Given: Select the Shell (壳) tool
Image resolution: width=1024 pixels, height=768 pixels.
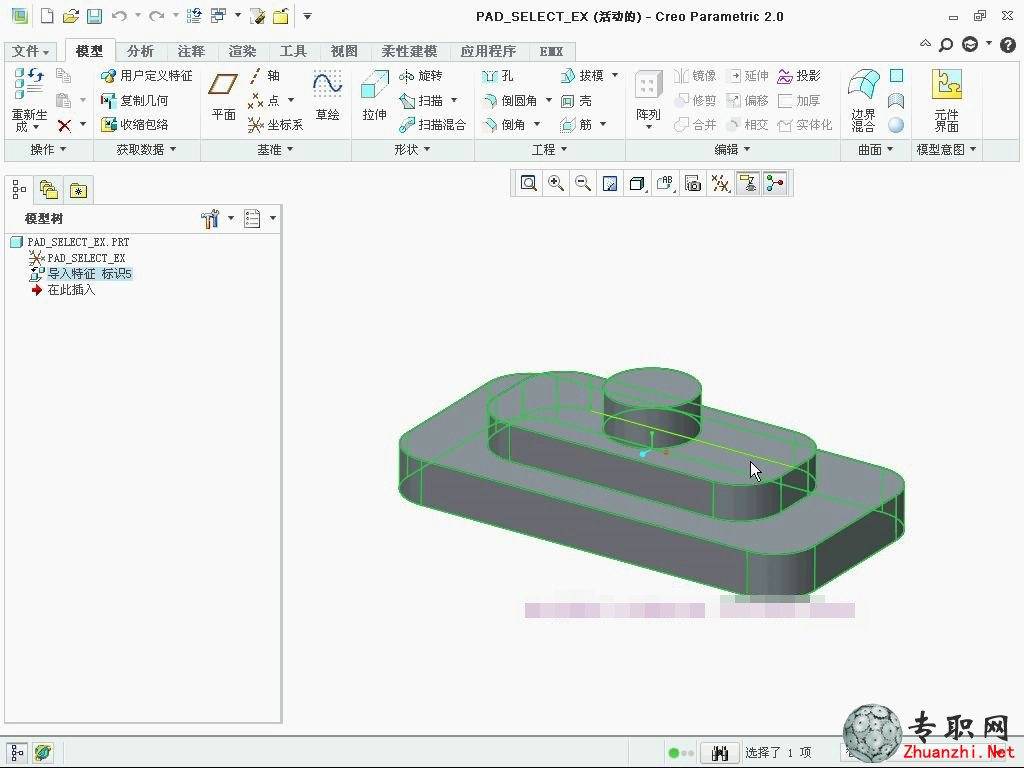Looking at the screenshot, I should 576,101.
